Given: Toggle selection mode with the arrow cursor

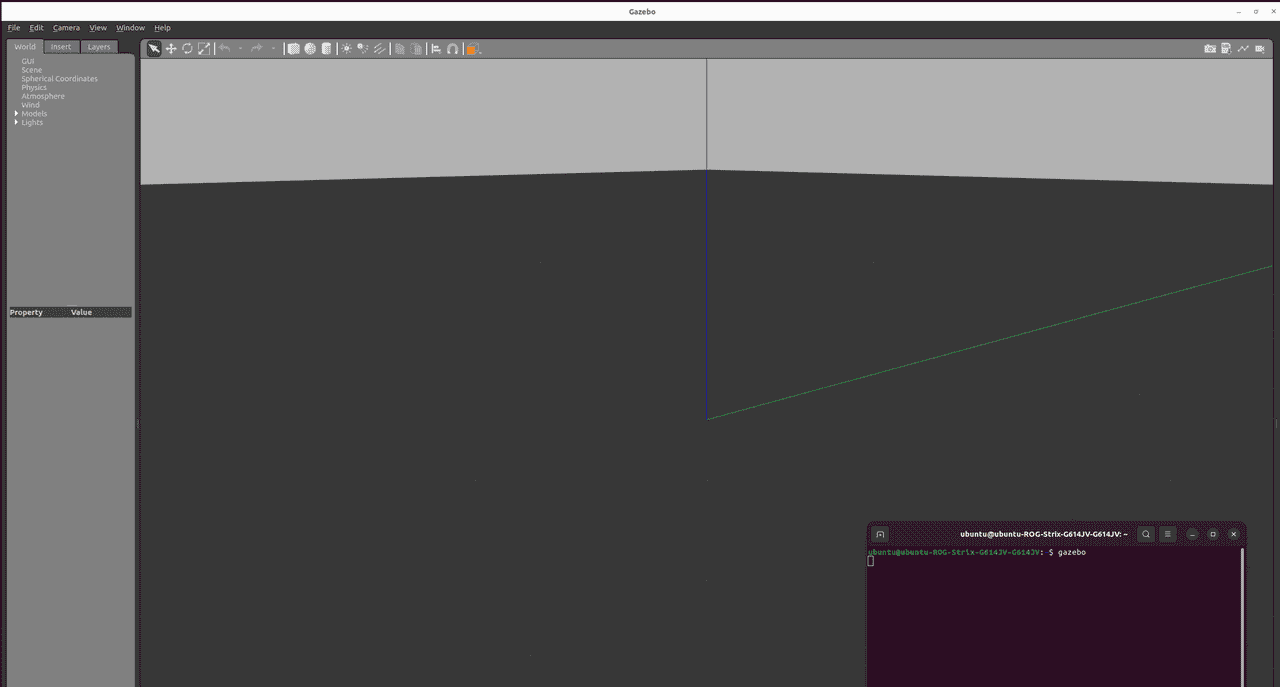Looking at the screenshot, I should click(x=153, y=48).
